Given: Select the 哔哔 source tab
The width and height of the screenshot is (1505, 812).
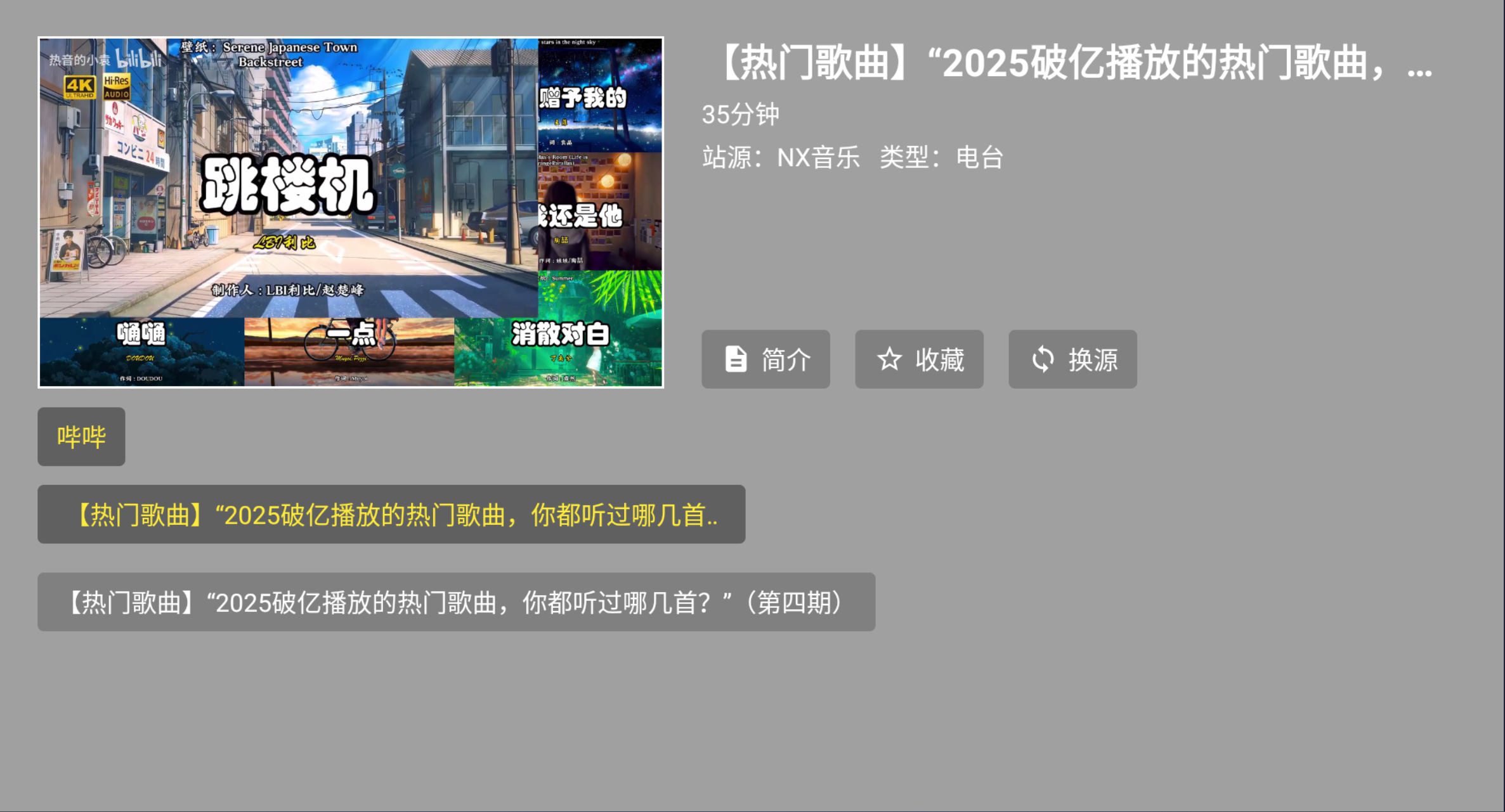Looking at the screenshot, I should coord(81,436).
